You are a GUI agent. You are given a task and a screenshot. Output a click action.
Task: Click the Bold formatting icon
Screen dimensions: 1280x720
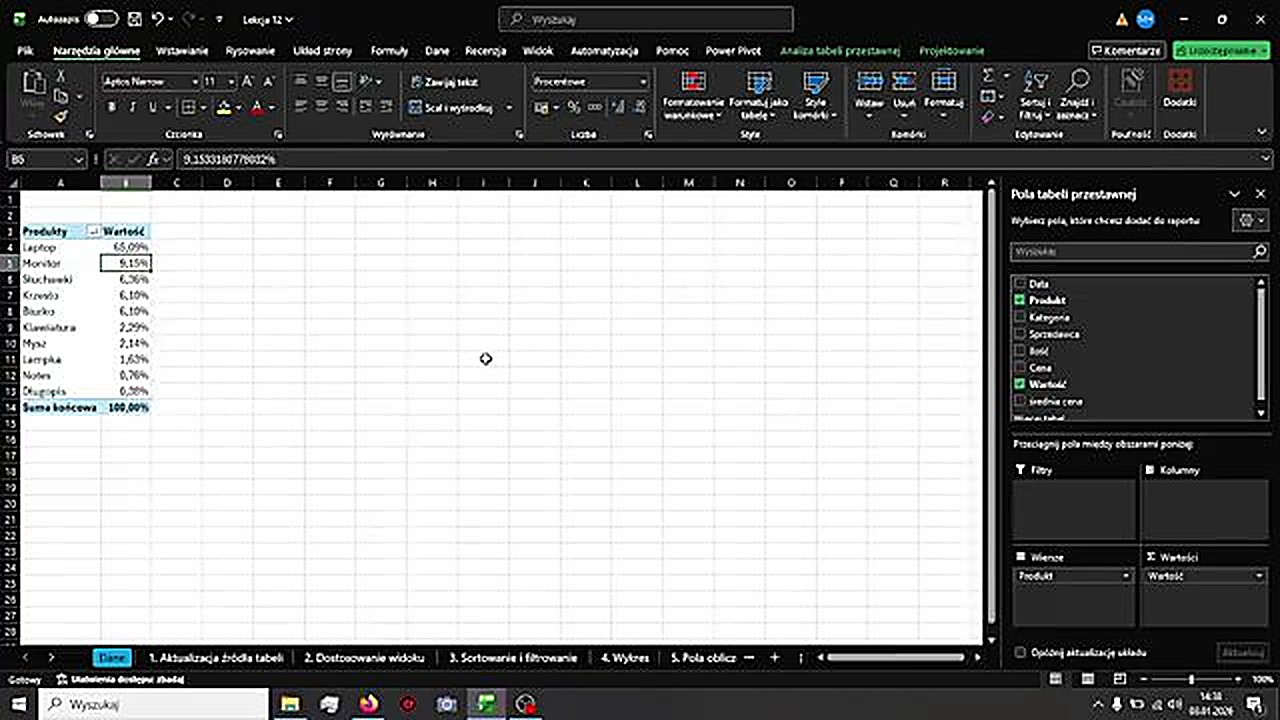click(111, 107)
